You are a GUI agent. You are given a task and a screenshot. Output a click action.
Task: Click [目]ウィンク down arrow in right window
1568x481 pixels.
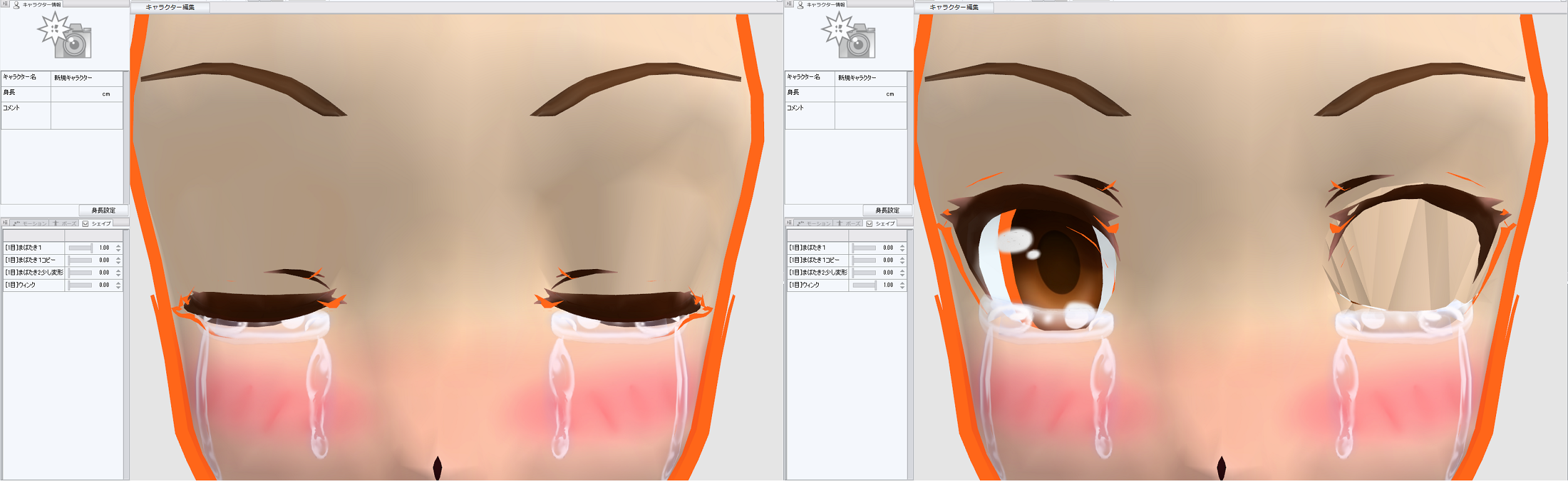902,288
